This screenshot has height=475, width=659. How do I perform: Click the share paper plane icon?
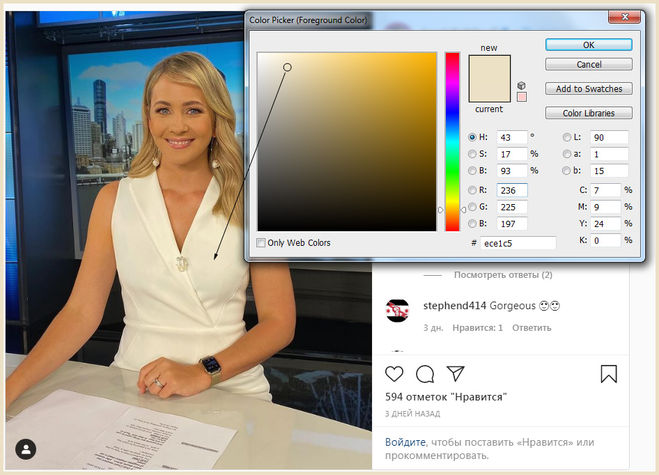(x=455, y=374)
